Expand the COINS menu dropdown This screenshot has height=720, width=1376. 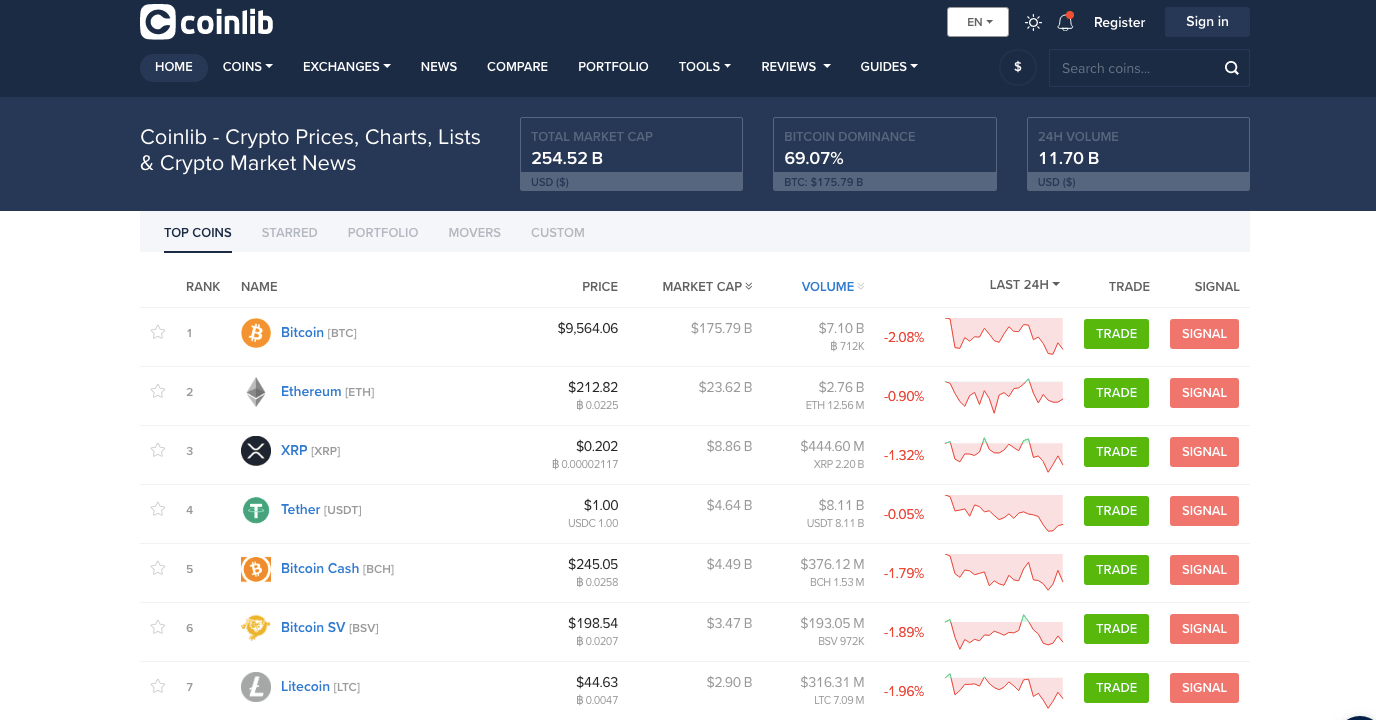pos(247,66)
